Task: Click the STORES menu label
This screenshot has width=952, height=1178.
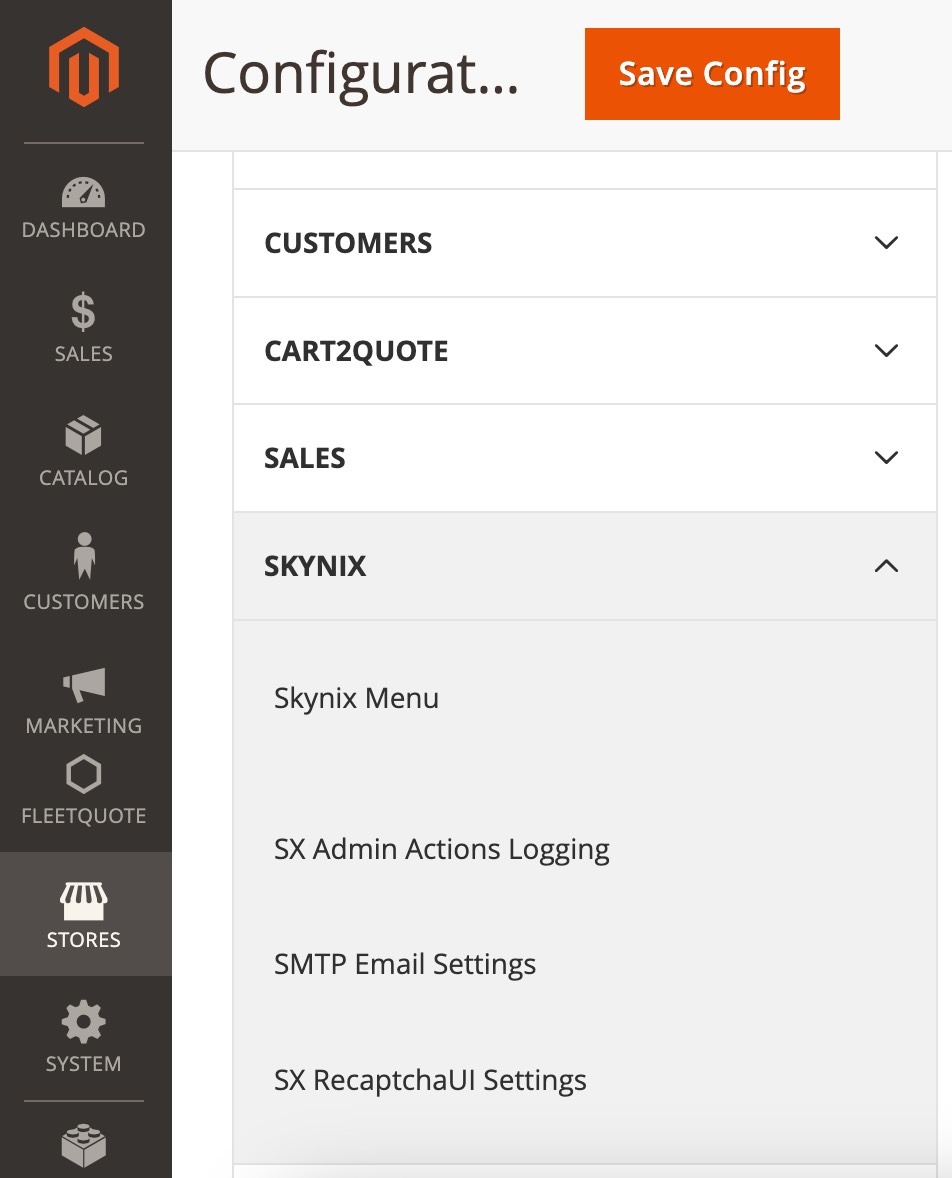Action: coord(83,940)
